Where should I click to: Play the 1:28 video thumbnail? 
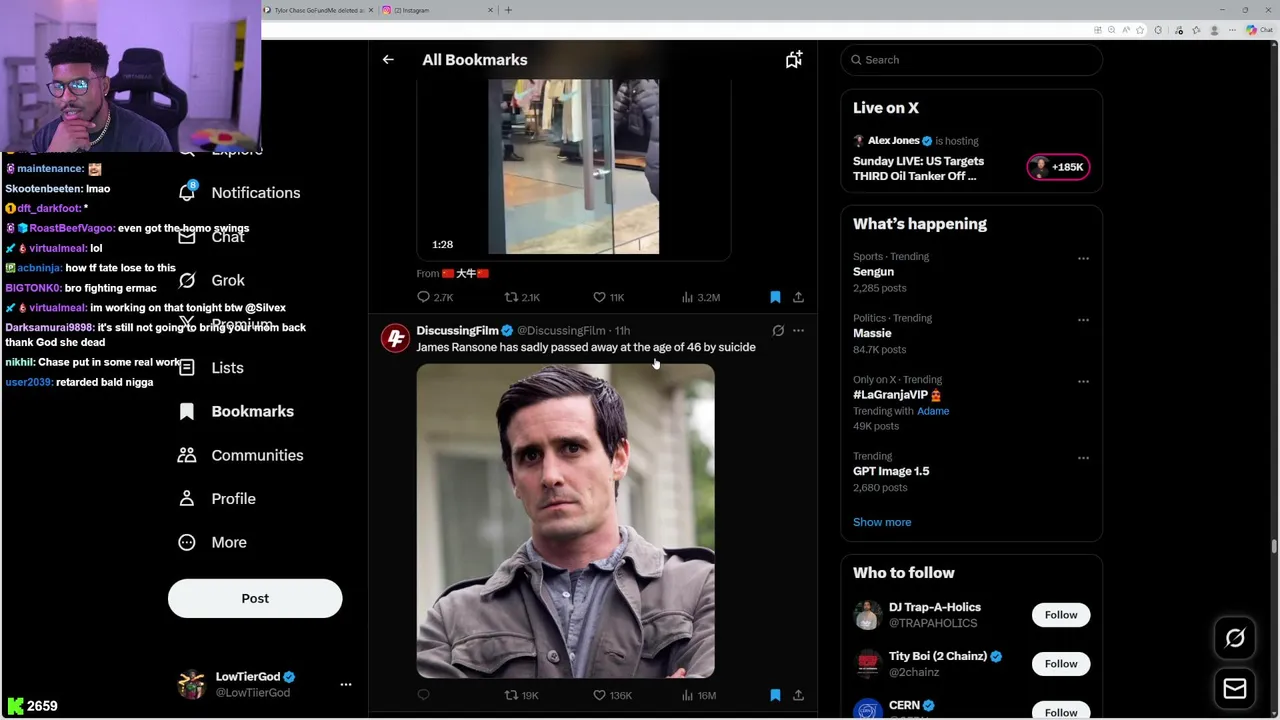pos(573,167)
